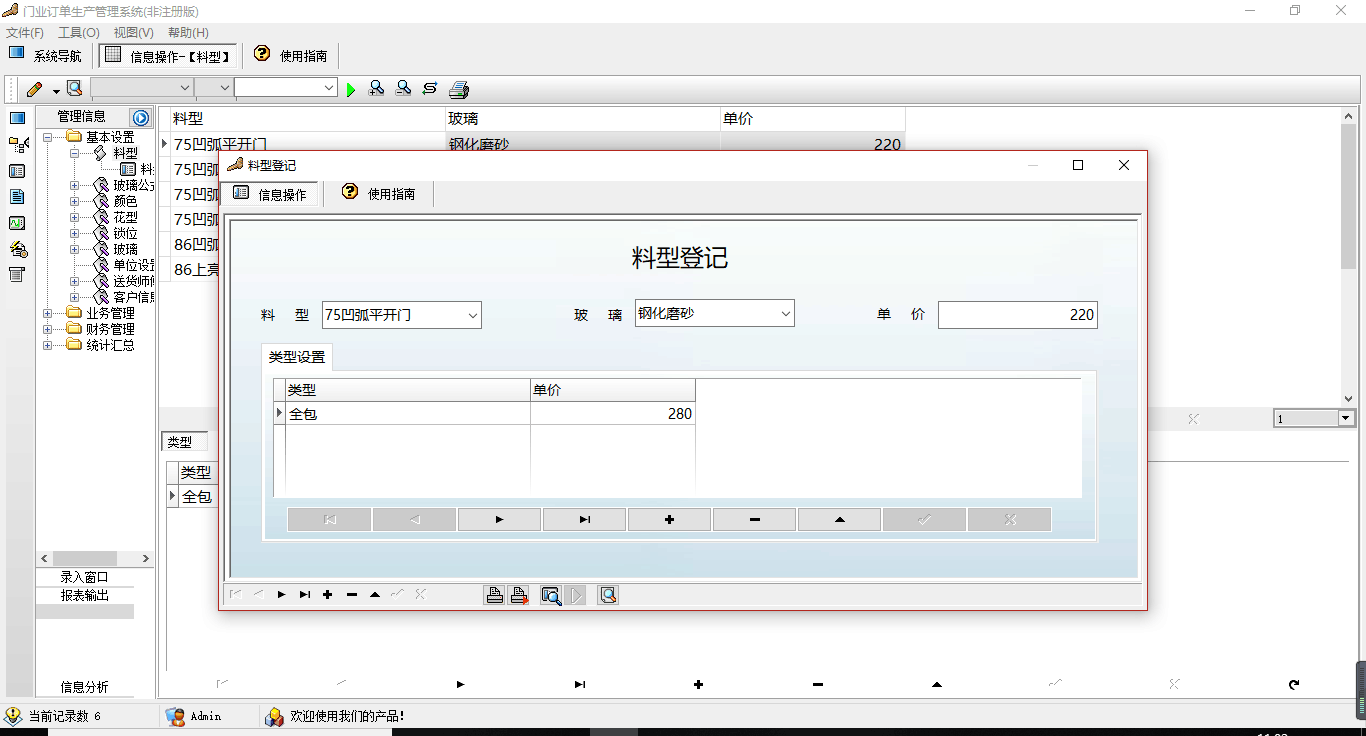1366x736 pixels.
Task: Expand the 花型 tree node
Action: point(74,217)
